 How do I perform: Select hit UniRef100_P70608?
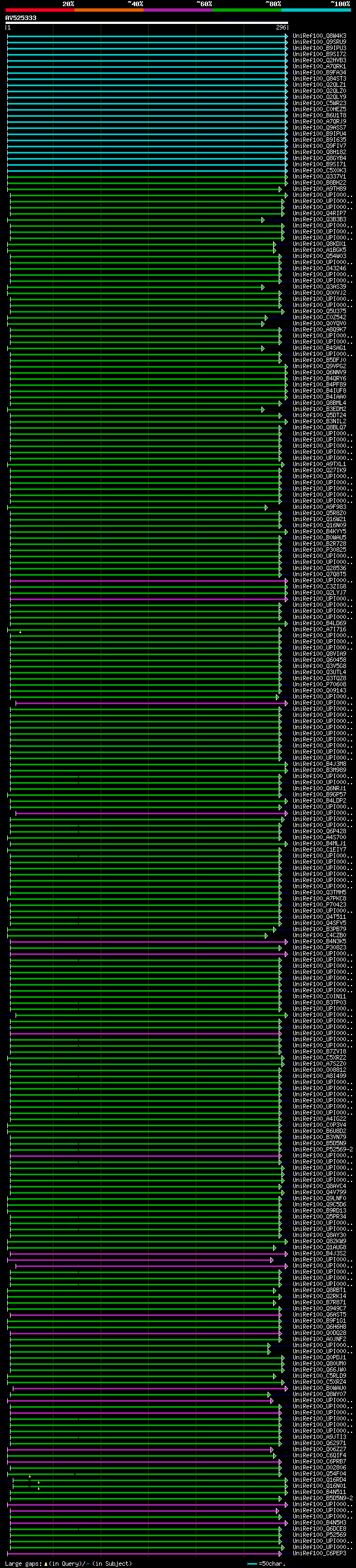click(x=319, y=684)
